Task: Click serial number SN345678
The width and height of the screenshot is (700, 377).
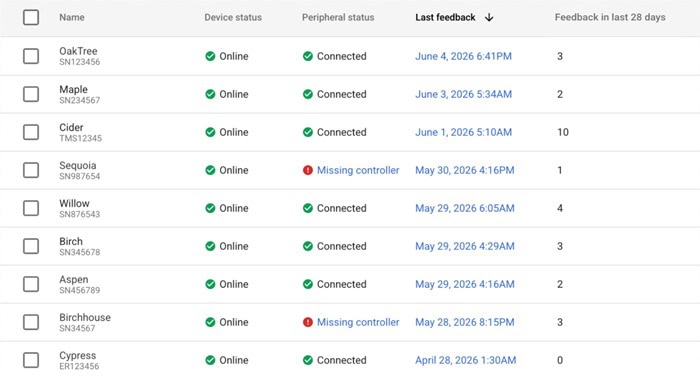Action: click(x=79, y=252)
